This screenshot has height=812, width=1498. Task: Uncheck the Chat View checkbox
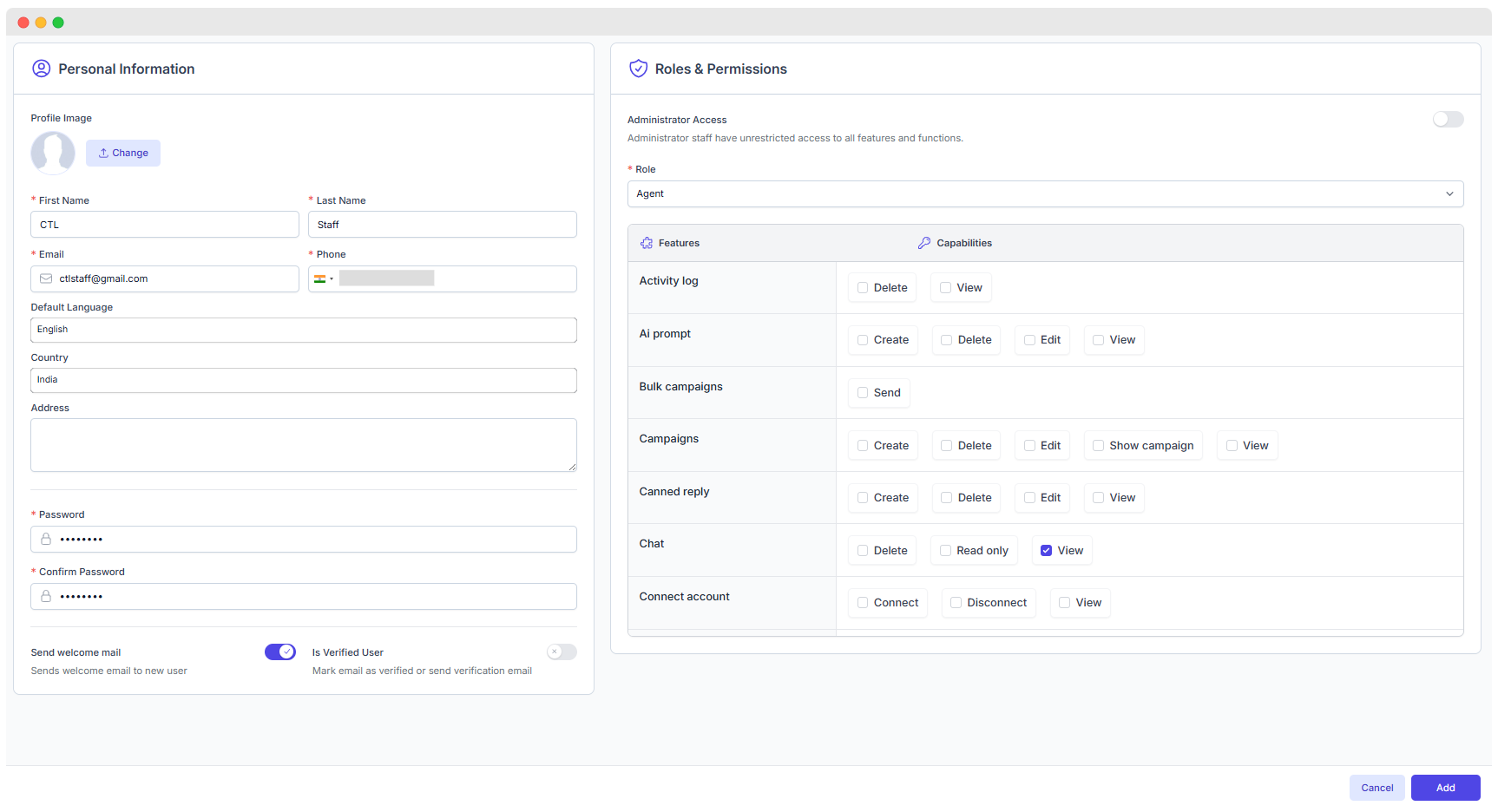point(1046,550)
